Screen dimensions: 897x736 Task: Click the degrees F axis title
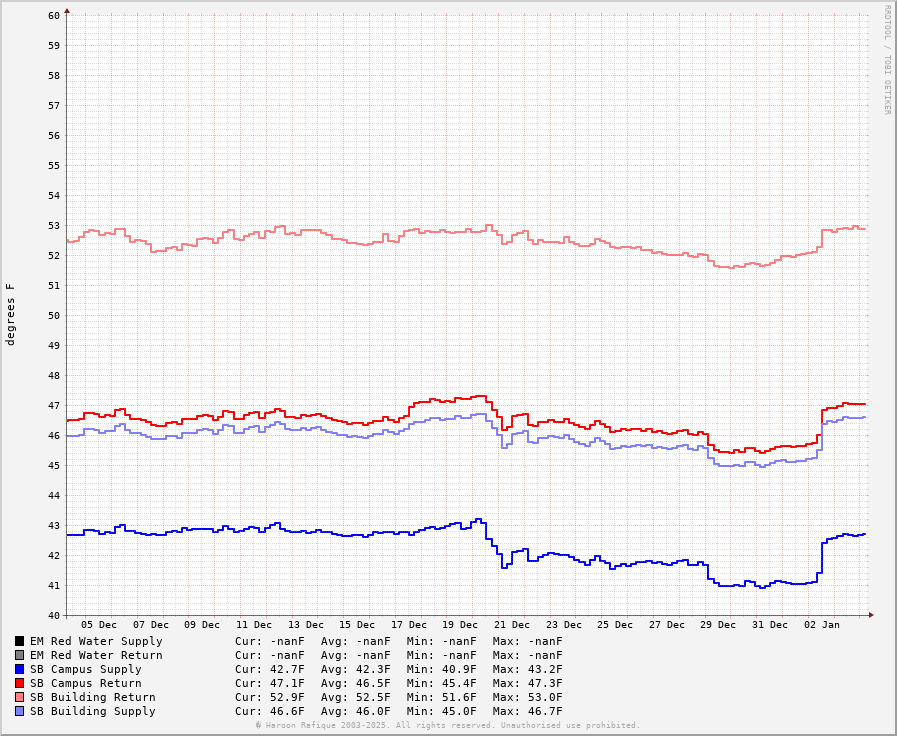[11, 314]
